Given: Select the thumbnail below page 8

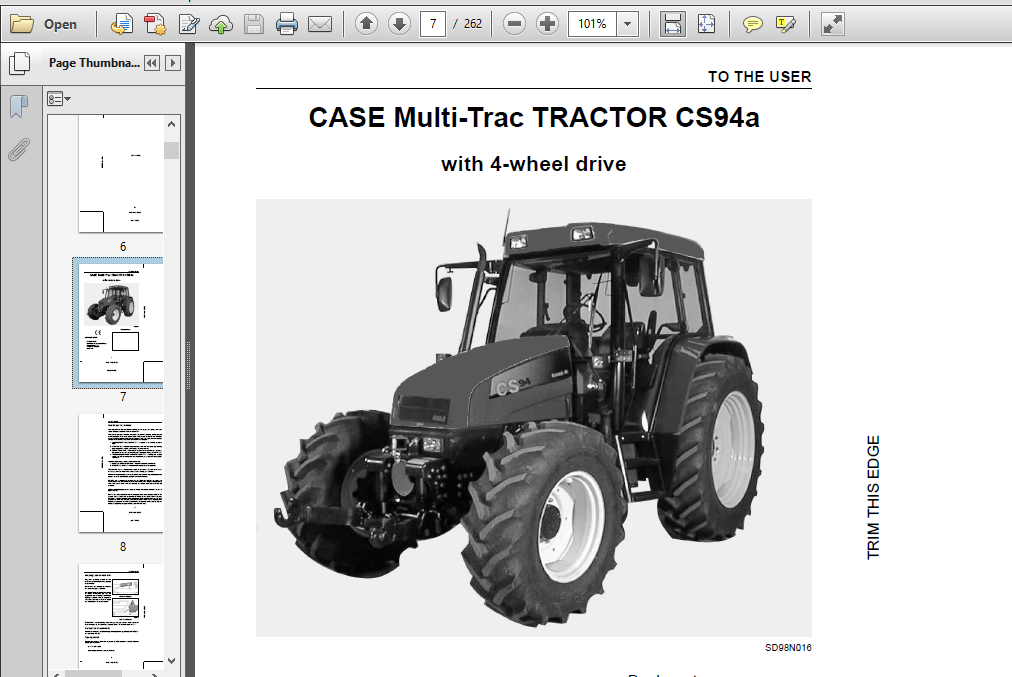Looking at the screenshot, I should click(121, 616).
